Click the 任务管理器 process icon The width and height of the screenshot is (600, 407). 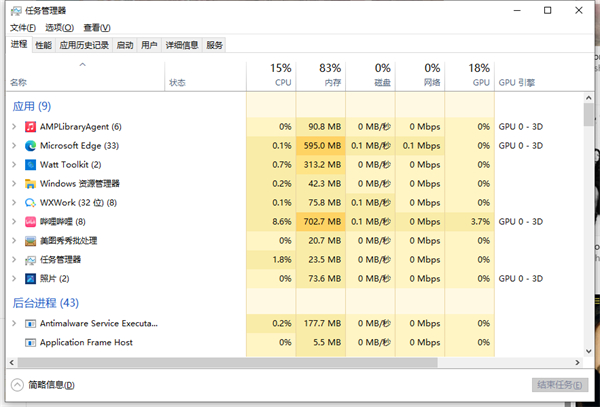pos(30,260)
